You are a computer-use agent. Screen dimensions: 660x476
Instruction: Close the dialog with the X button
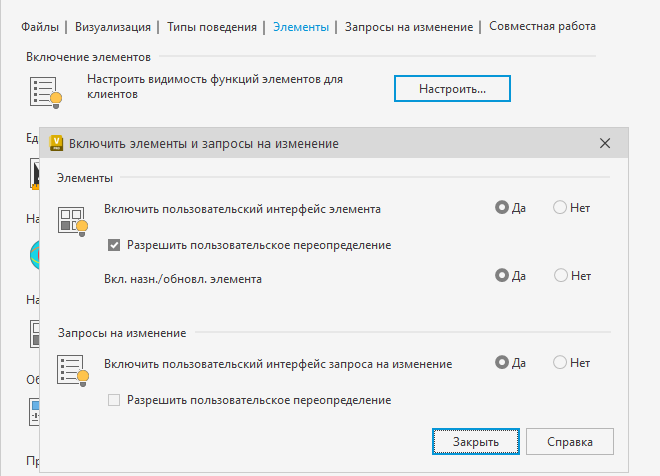coord(605,143)
